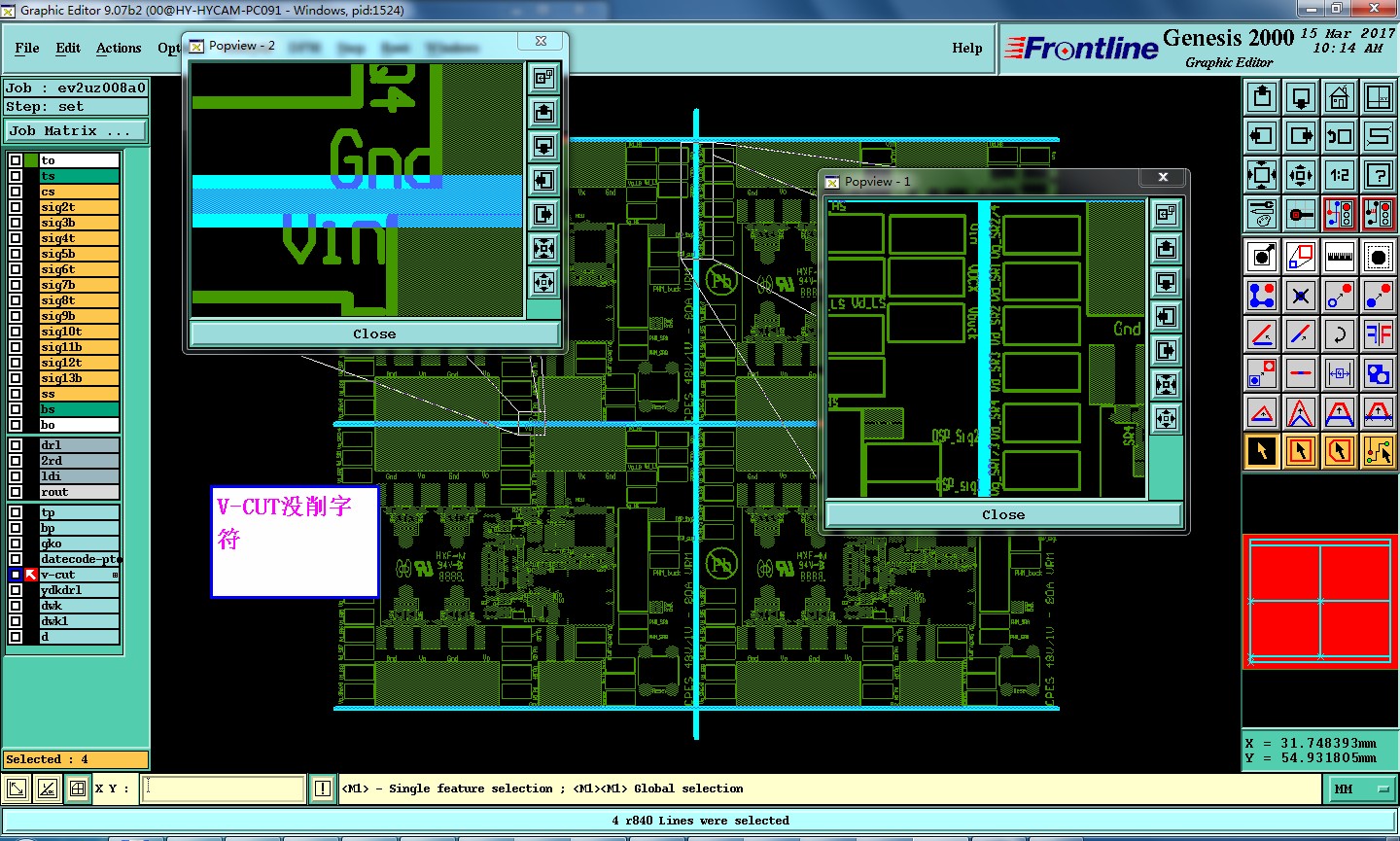This screenshot has width=1400, height=841.
Task: Toggle the checkbox for layer v-cut
Action: (x=16, y=575)
